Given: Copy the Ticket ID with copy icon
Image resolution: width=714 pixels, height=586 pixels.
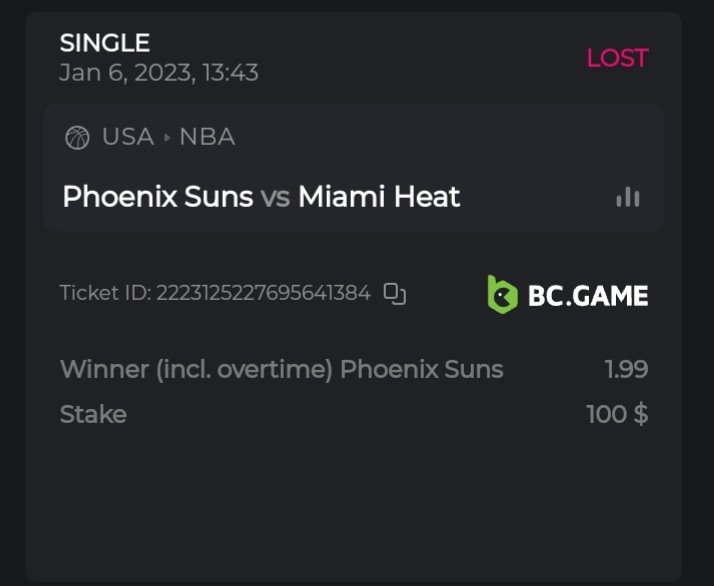Looking at the screenshot, I should [x=395, y=293].
